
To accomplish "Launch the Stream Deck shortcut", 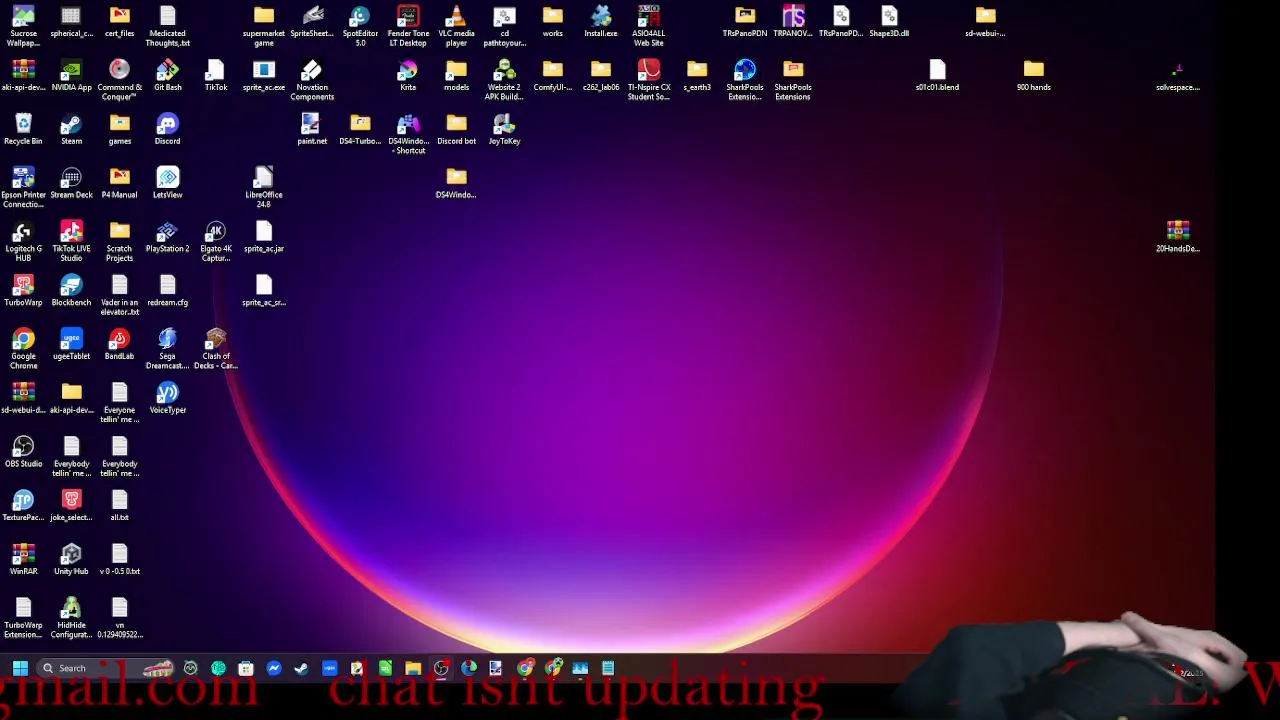I will pyautogui.click(x=71, y=183).
